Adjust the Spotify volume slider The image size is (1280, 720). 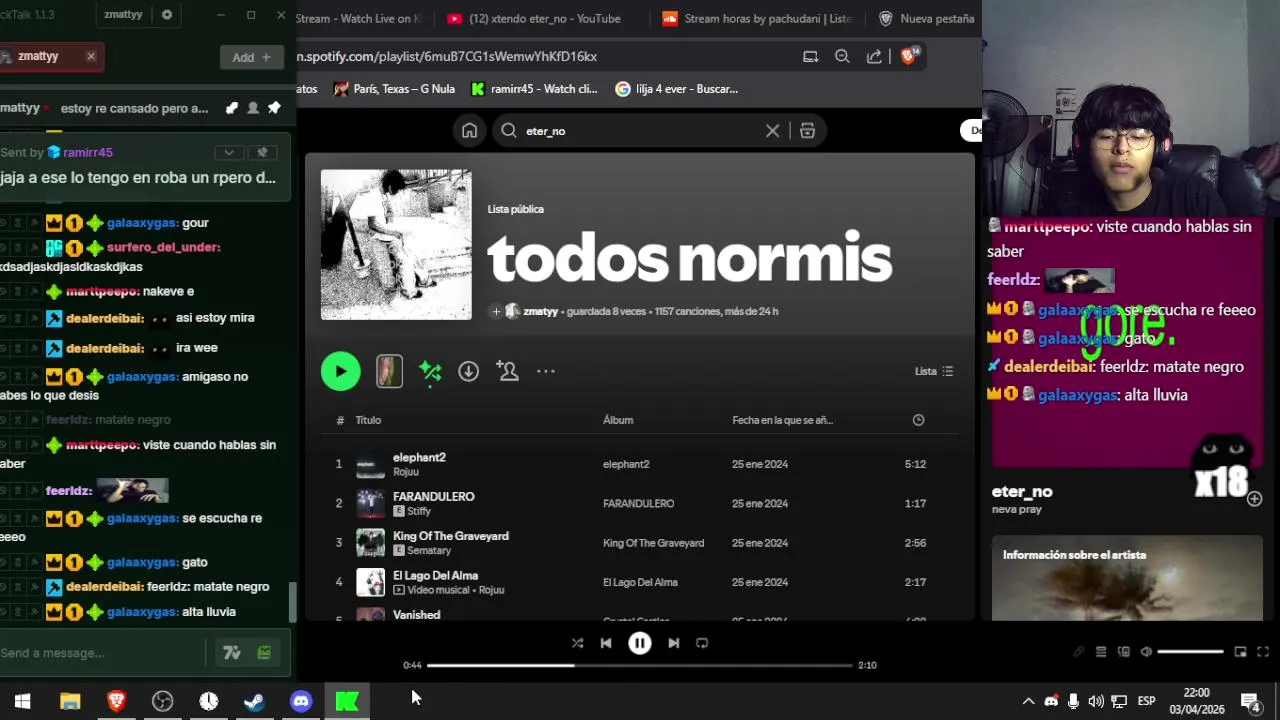point(1190,652)
